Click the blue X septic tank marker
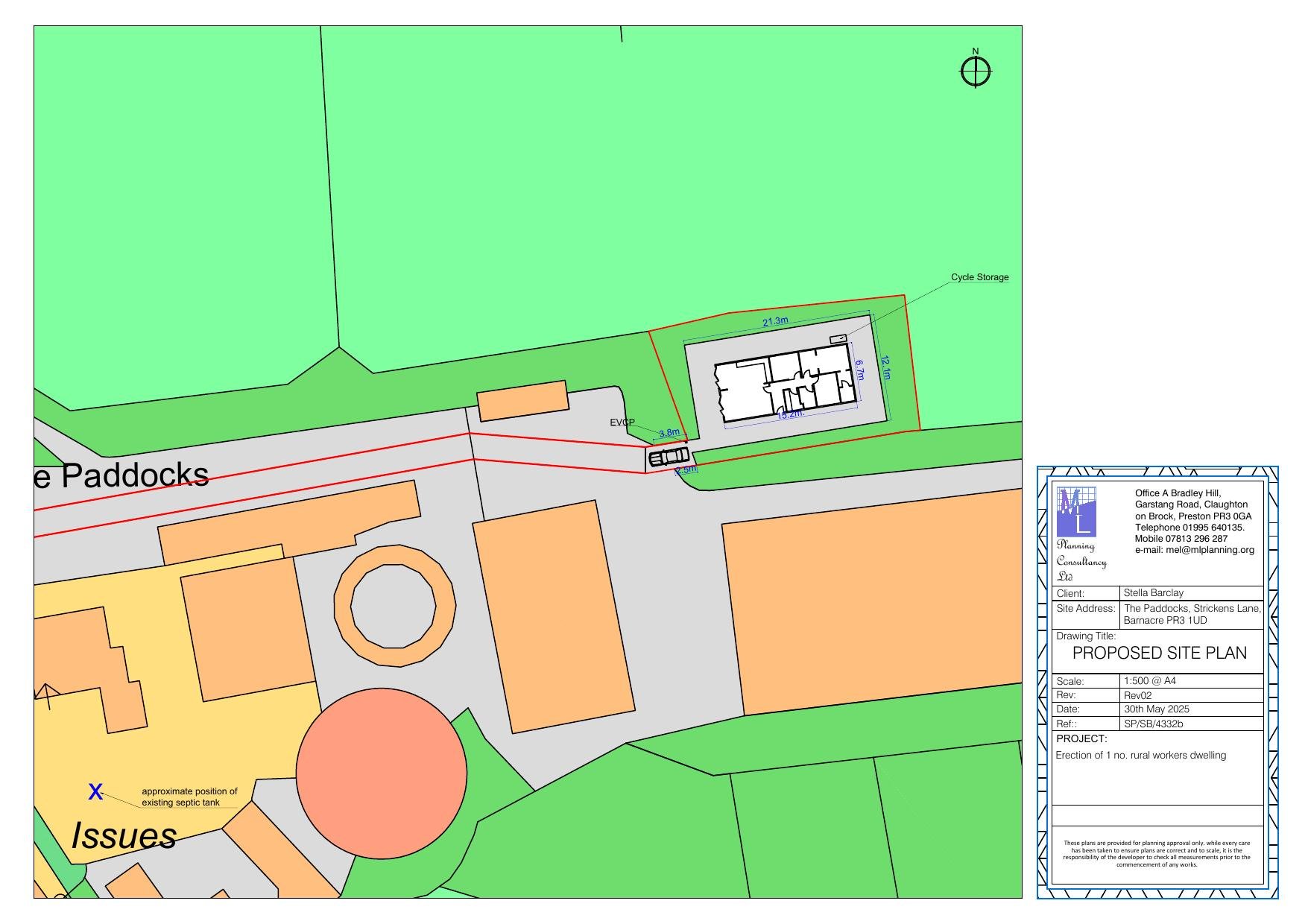 click(95, 791)
